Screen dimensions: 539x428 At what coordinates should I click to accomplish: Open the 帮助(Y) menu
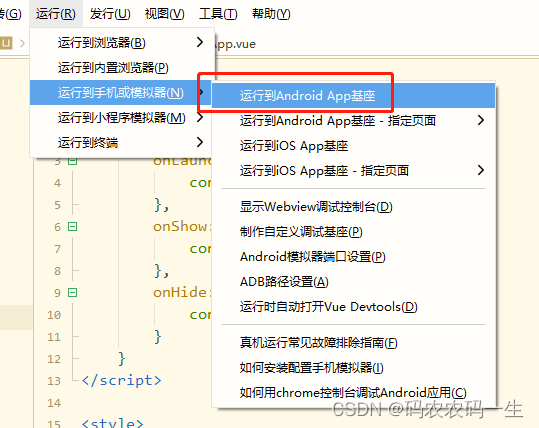[x=271, y=14]
